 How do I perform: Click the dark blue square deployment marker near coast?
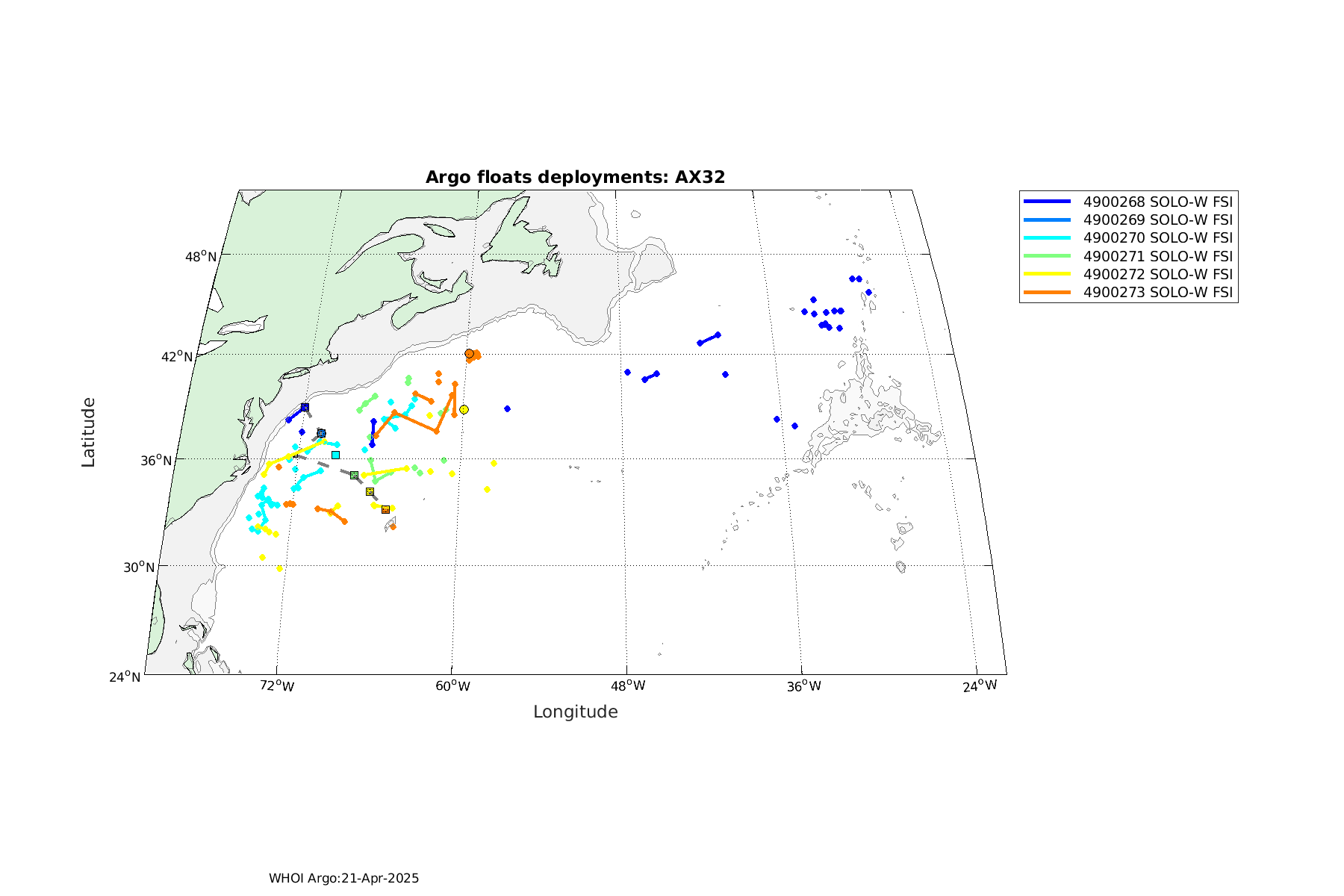[x=305, y=407]
